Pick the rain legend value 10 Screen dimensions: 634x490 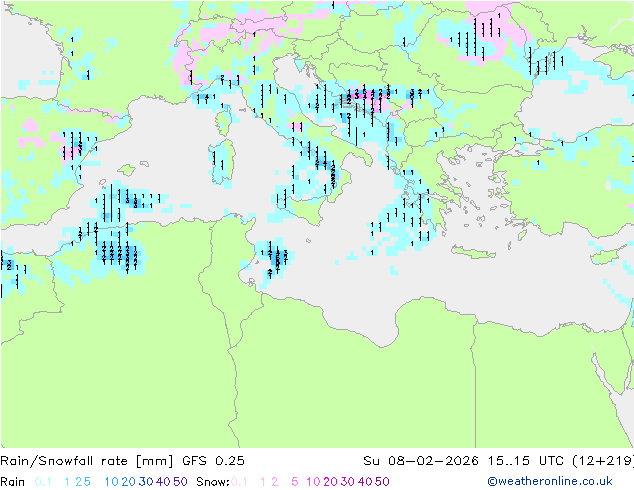[x=112, y=481]
